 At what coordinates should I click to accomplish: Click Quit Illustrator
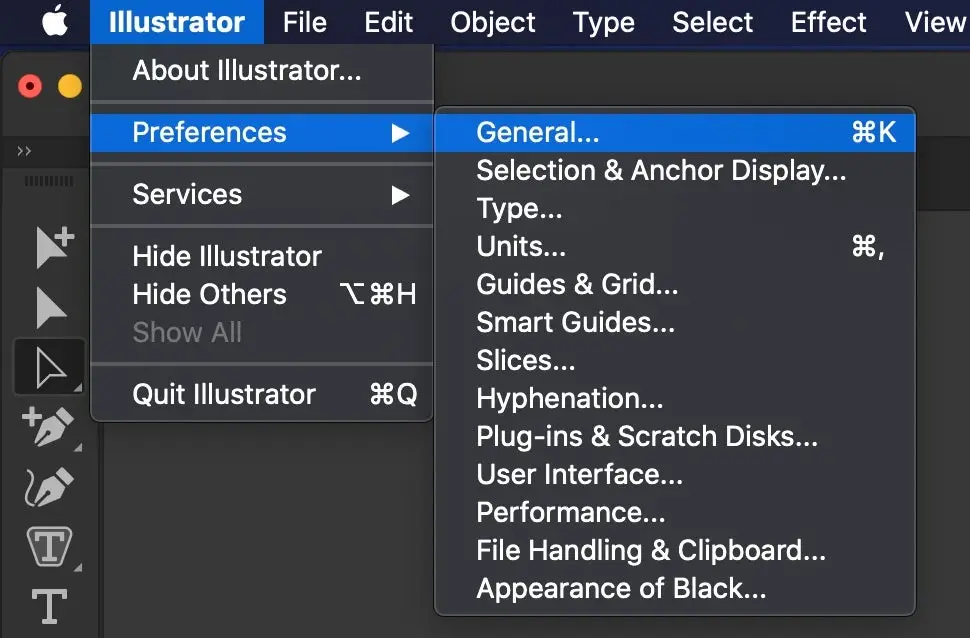224,394
